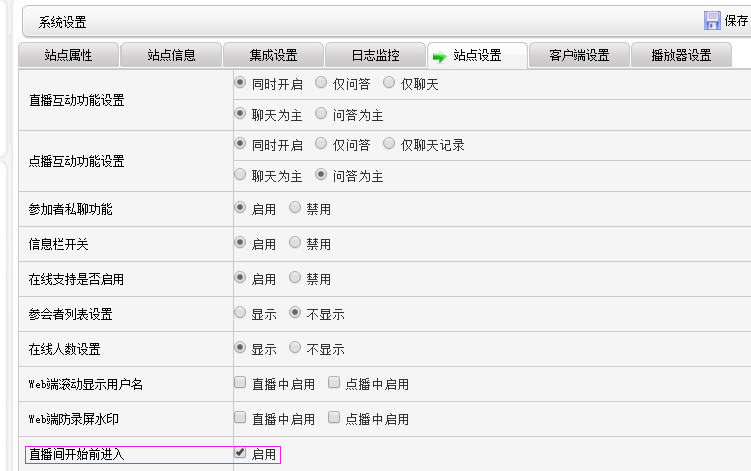Select 显示 for 参会者列表设置
The image size is (751, 471).
(240, 313)
